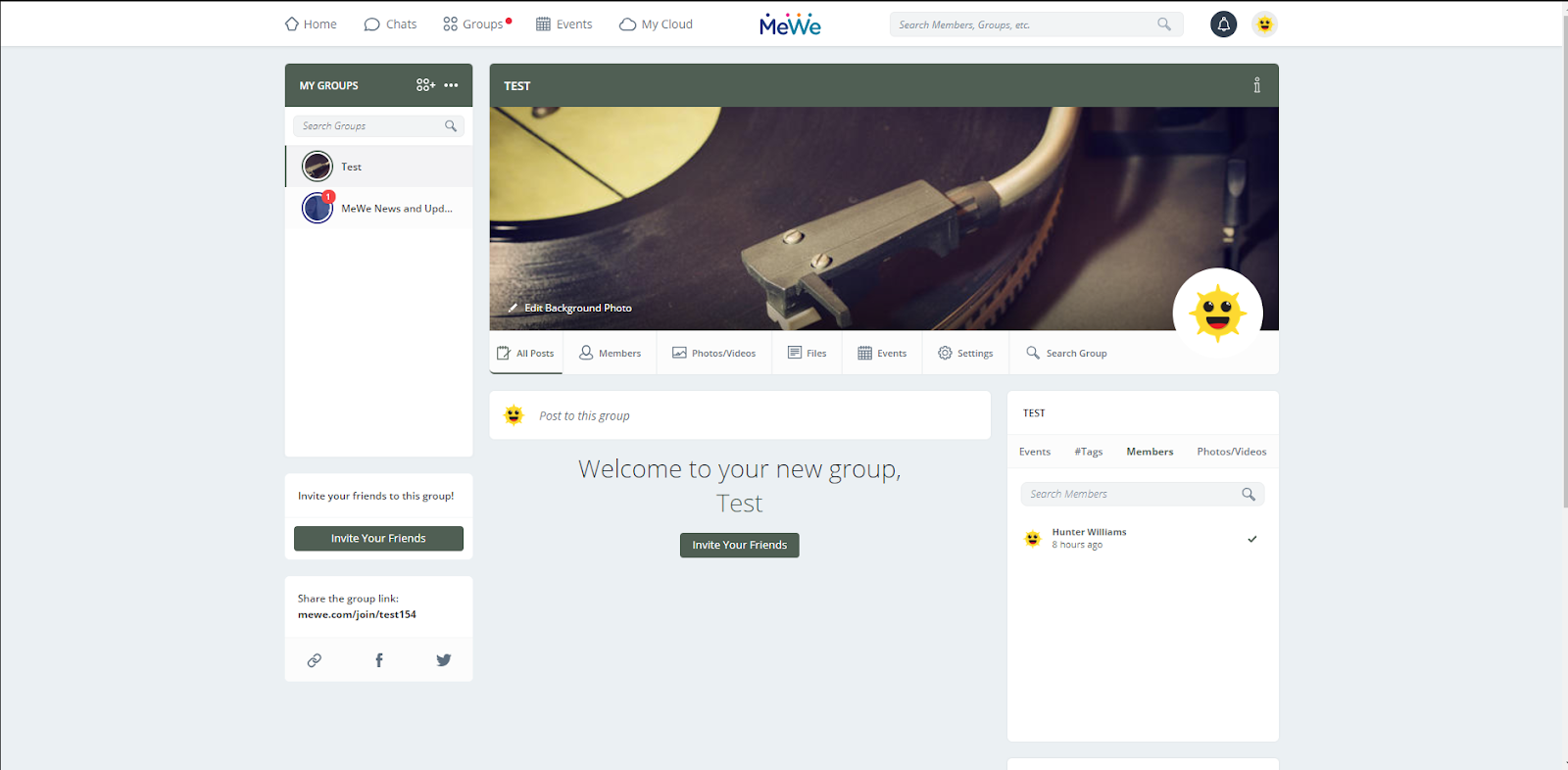Image resolution: width=1568 pixels, height=770 pixels.
Task: Click '8 hours ago' under Hunter Williams
Action: click(1077, 545)
